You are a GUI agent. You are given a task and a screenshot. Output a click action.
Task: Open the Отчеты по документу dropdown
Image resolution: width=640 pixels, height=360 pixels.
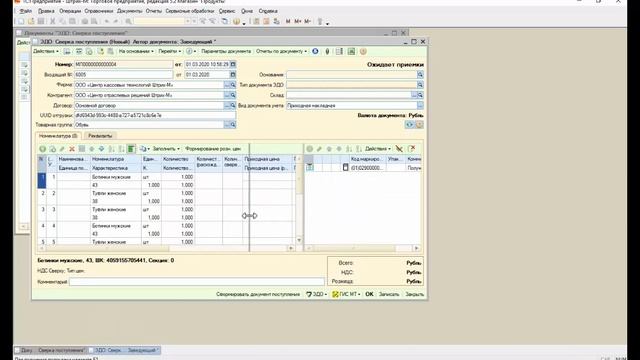tap(281, 51)
